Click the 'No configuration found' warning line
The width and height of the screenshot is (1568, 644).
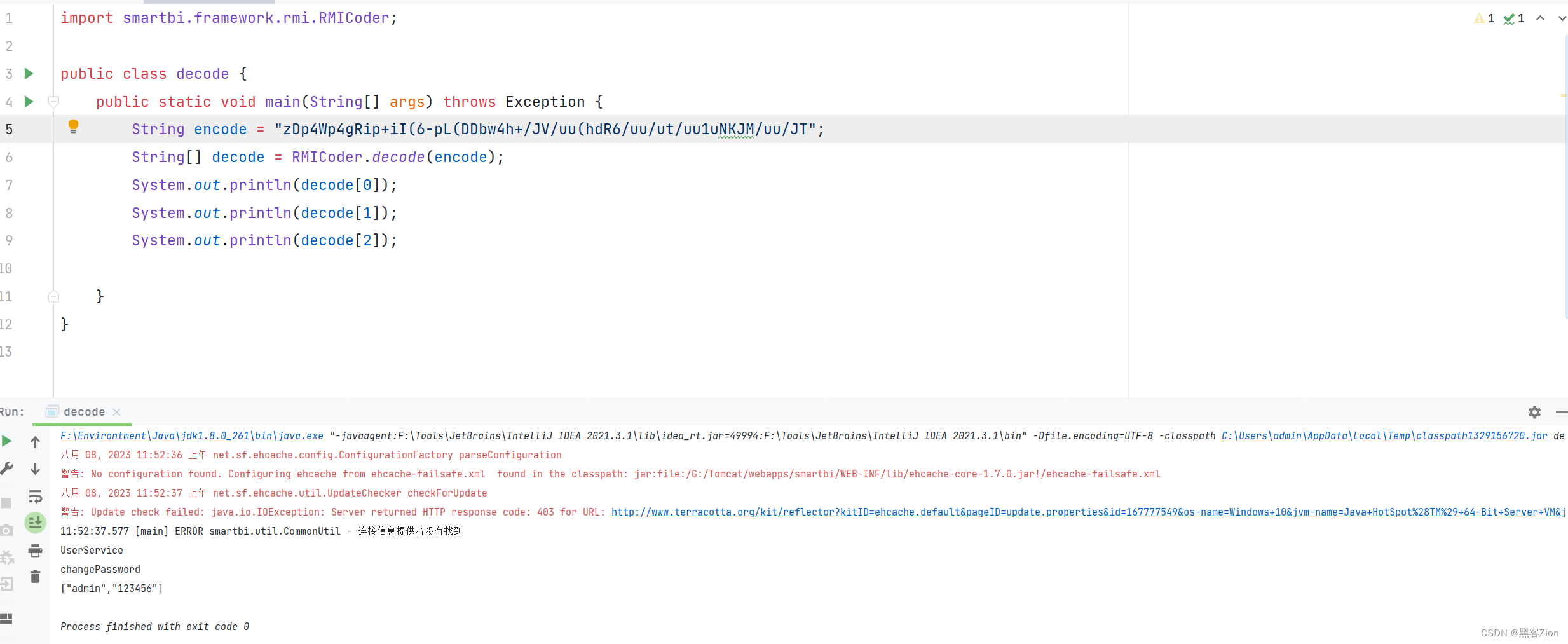tap(610, 474)
